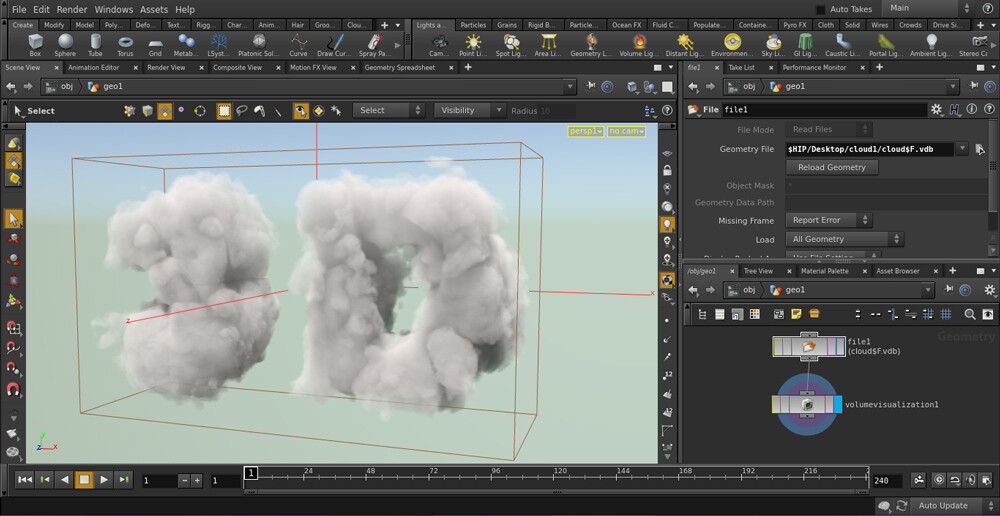Switch to the Geometry Spreadsheet tab
The width and height of the screenshot is (1000, 516).
tap(399, 68)
